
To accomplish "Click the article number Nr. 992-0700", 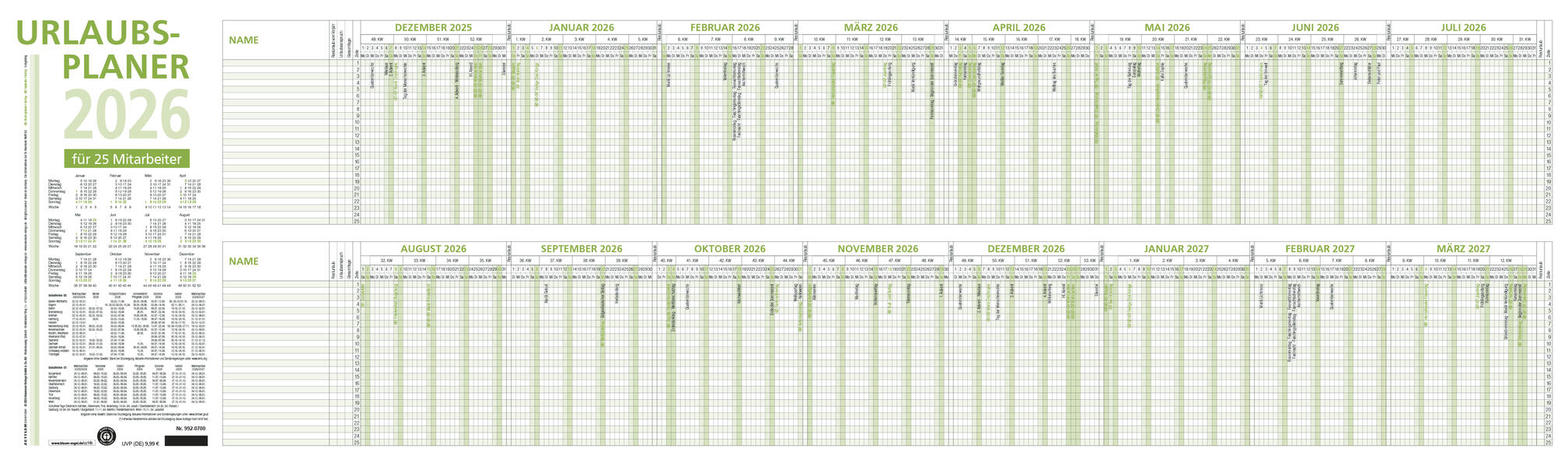I will pos(190,429).
